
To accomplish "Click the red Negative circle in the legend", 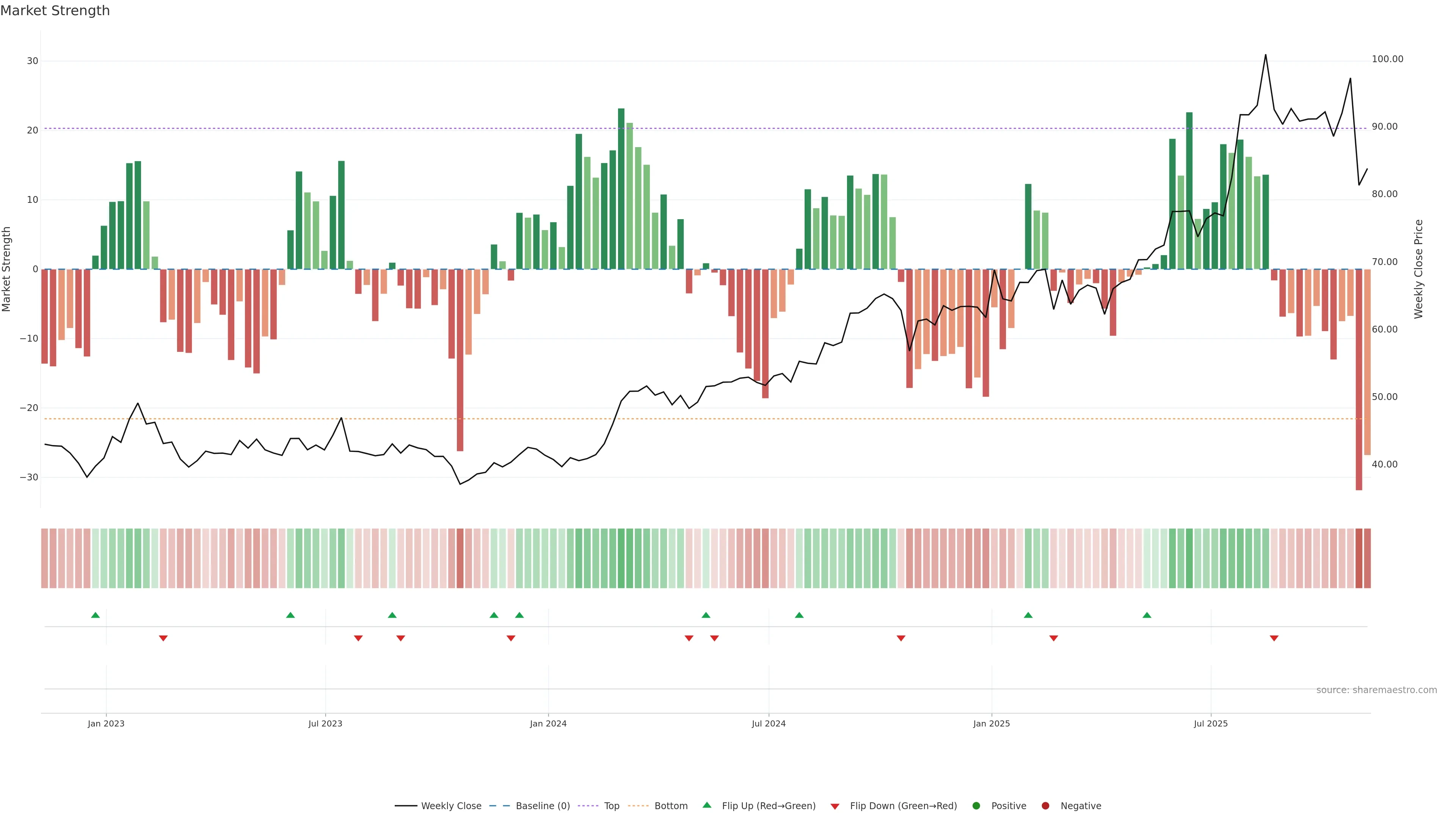I will click(1045, 806).
